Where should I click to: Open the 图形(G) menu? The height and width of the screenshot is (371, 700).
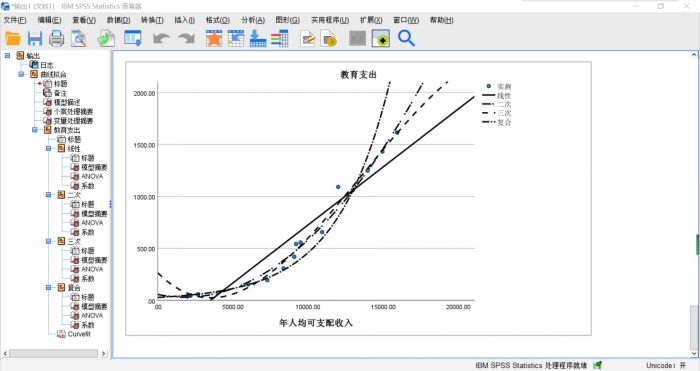tap(288, 20)
